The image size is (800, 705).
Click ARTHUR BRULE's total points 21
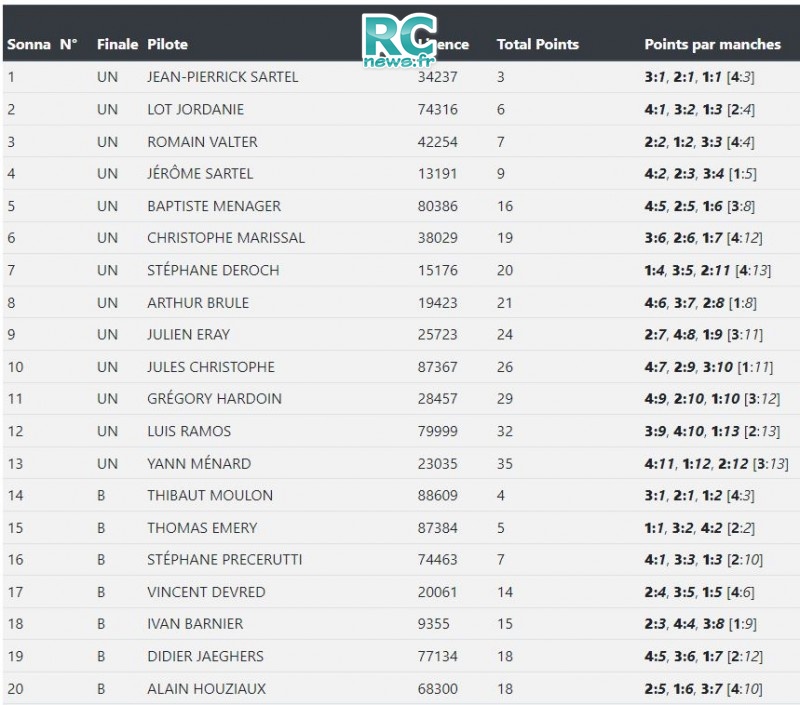tap(504, 302)
